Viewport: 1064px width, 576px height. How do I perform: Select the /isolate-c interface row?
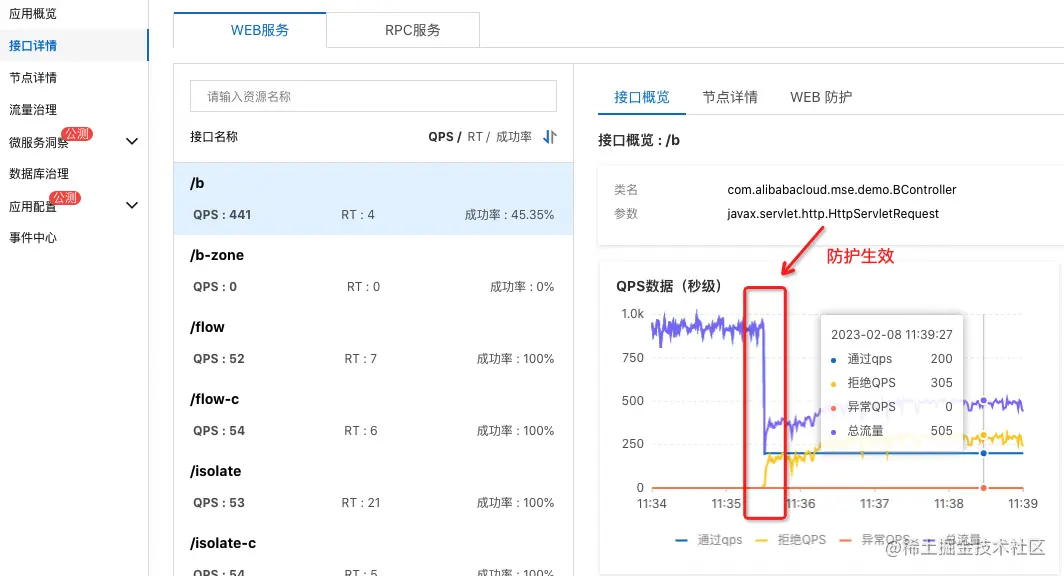pos(373,550)
